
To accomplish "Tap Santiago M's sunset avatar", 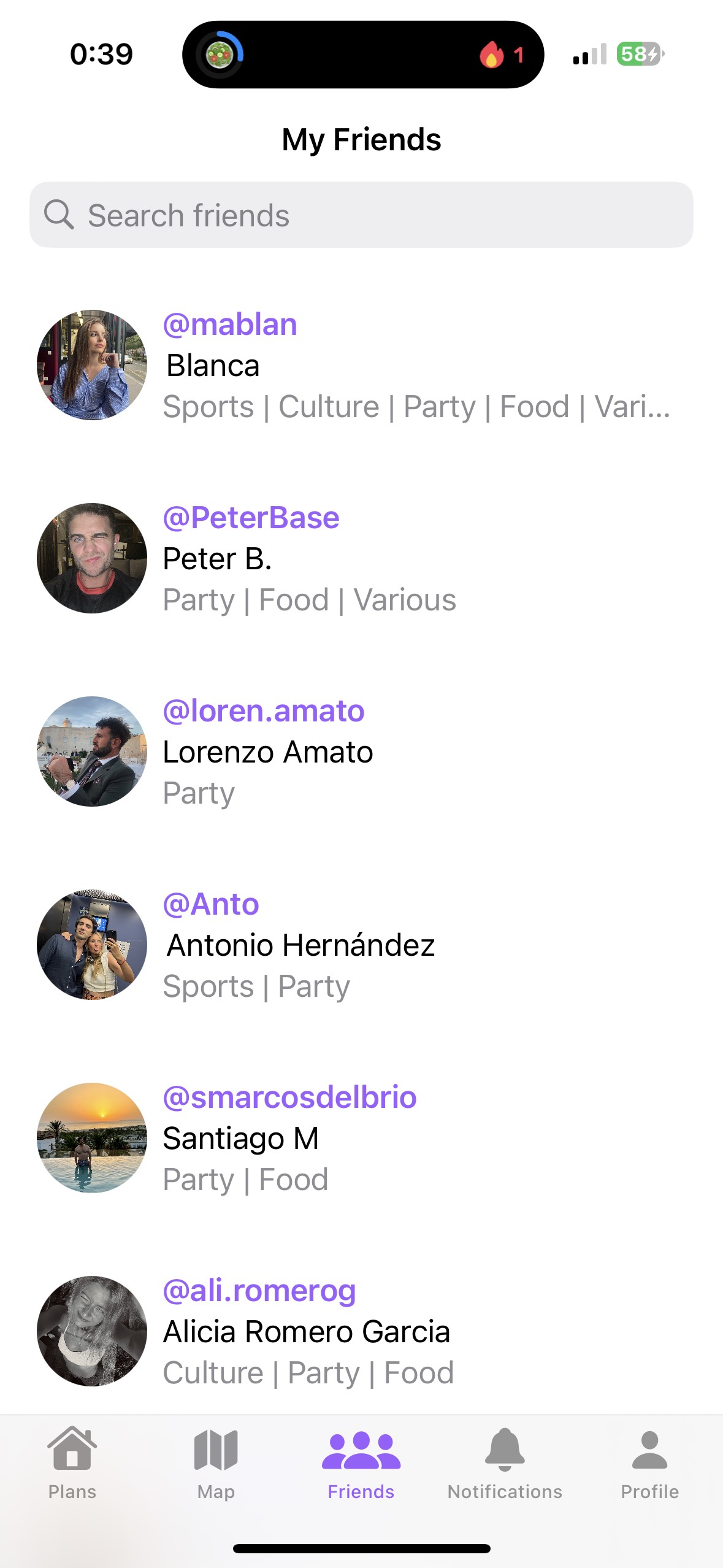I will [92, 1138].
